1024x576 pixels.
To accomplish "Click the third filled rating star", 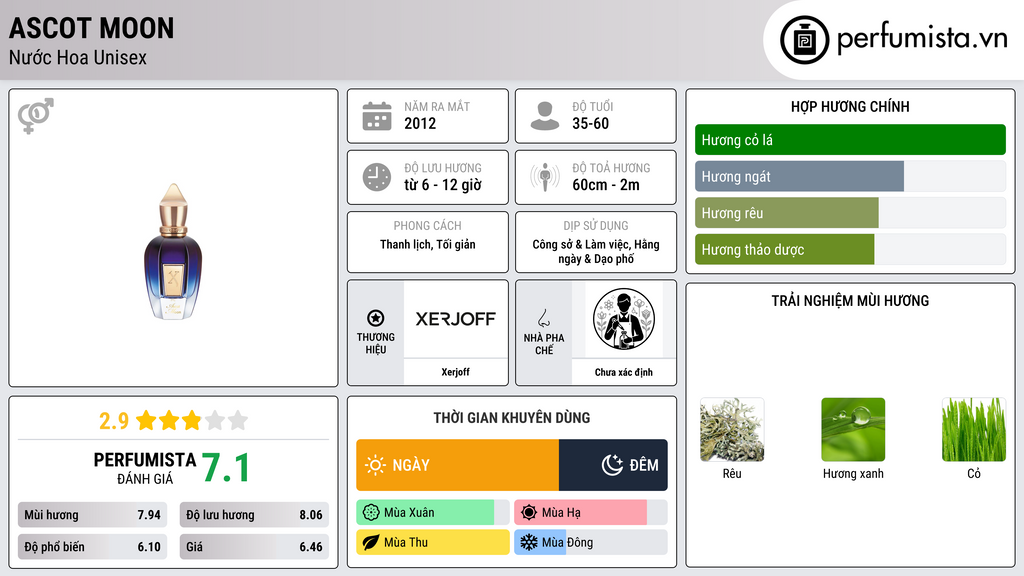I will point(192,420).
